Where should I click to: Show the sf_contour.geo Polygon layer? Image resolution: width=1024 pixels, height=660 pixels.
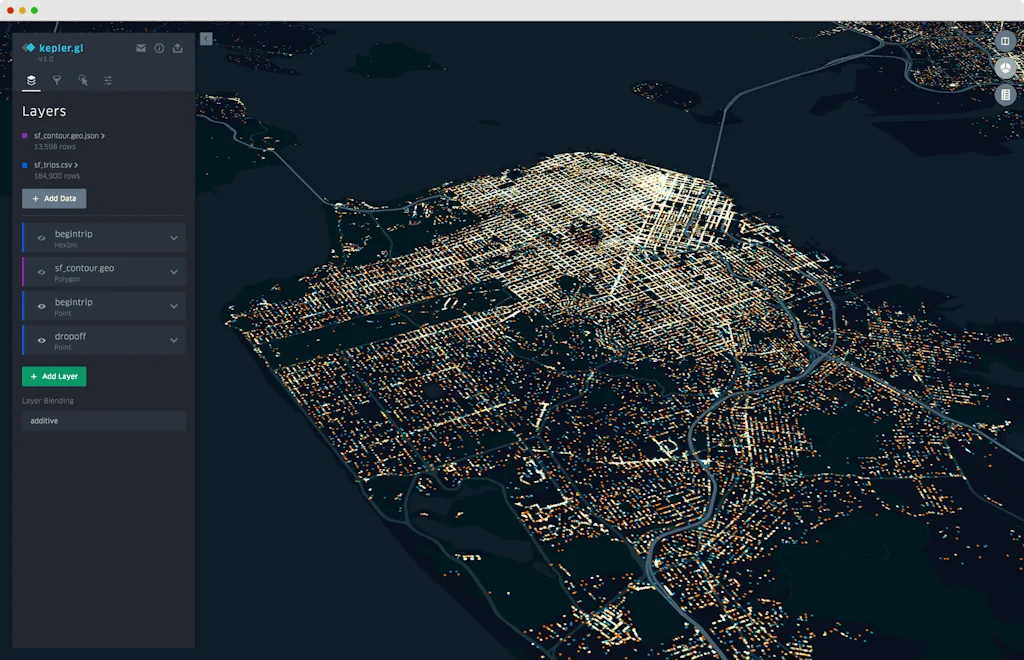point(41,271)
